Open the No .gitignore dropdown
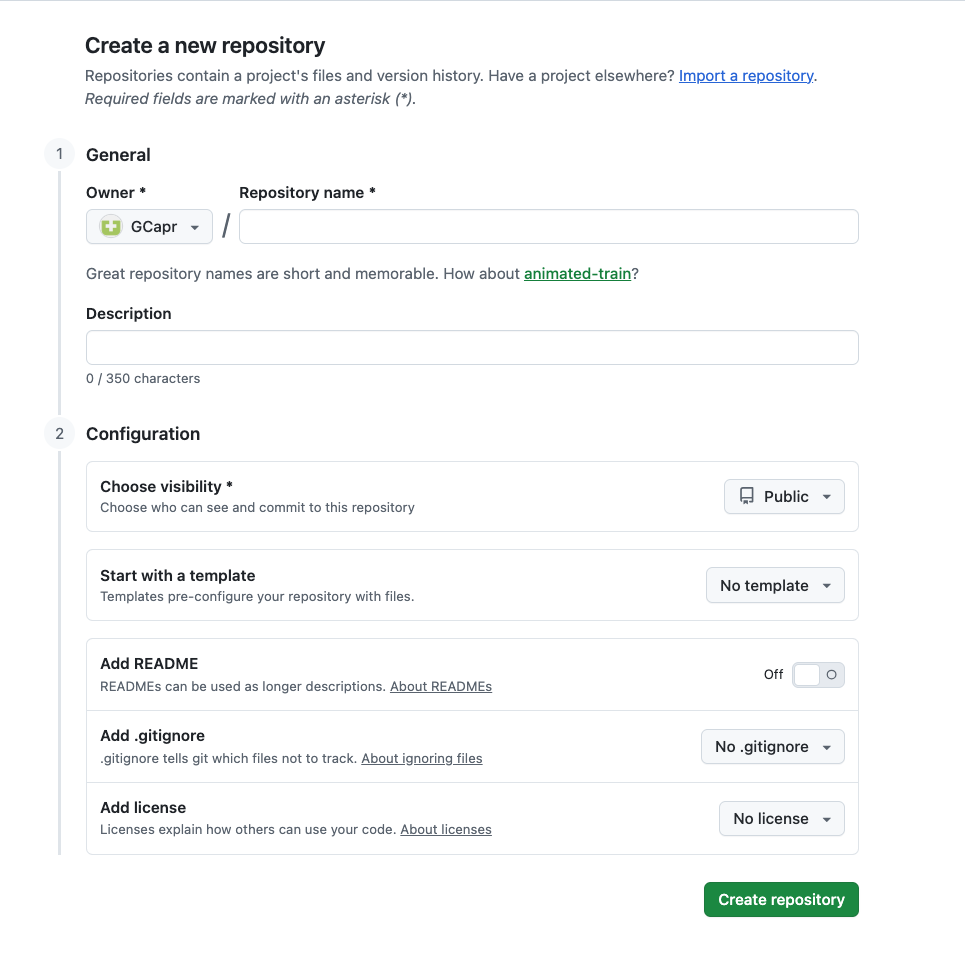Image resolution: width=965 pixels, height=958 pixels. click(x=772, y=746)
